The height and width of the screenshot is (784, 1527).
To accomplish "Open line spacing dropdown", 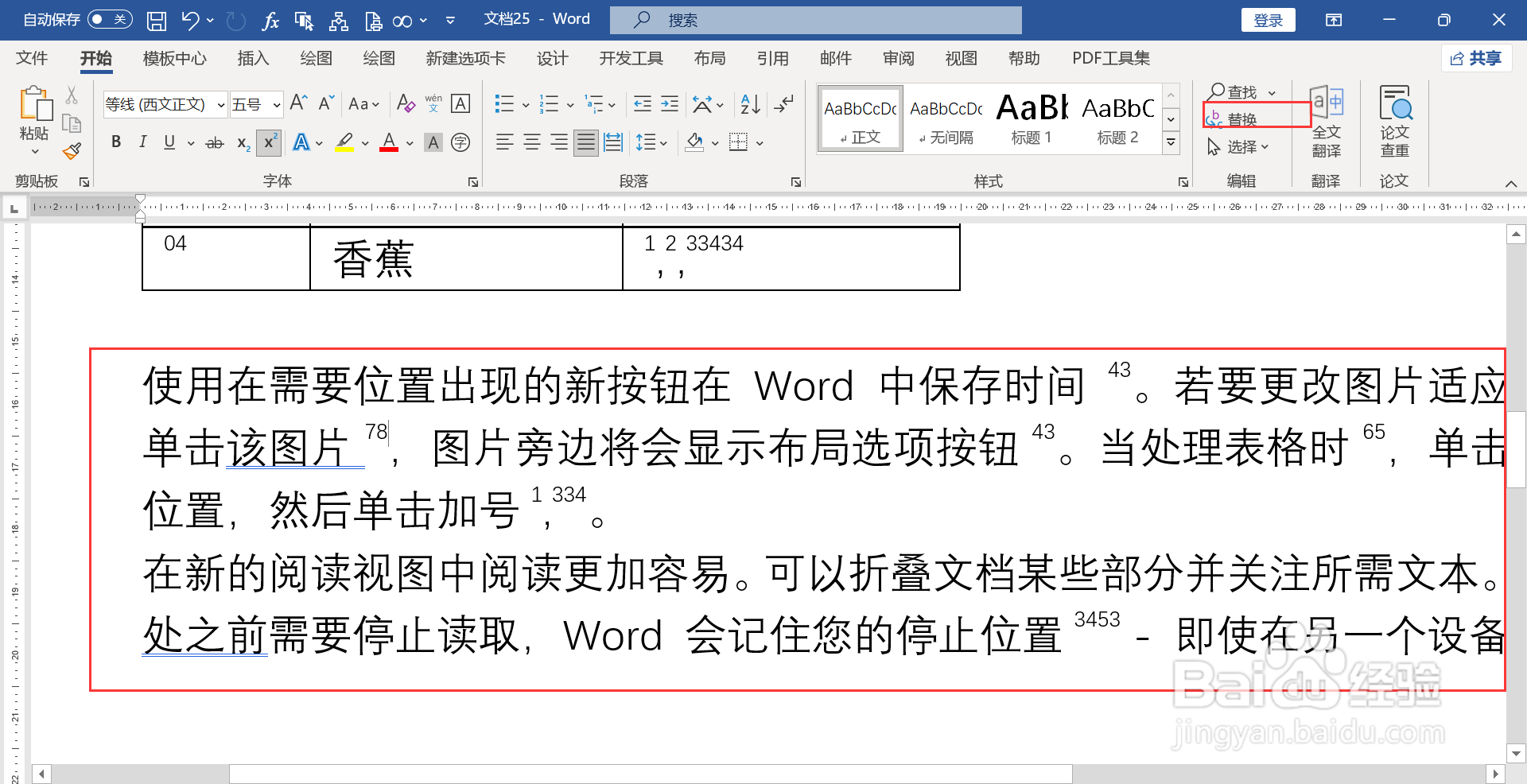I will click(x=651, y=142).
